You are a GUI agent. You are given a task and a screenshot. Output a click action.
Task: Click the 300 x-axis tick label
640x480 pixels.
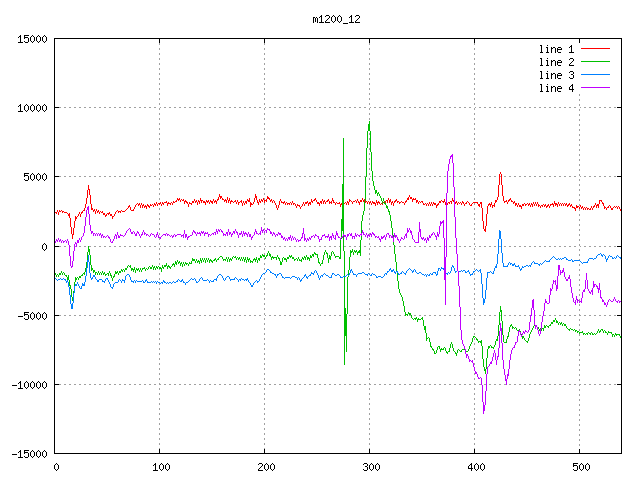pyautogui.click(x=370, y=467)
